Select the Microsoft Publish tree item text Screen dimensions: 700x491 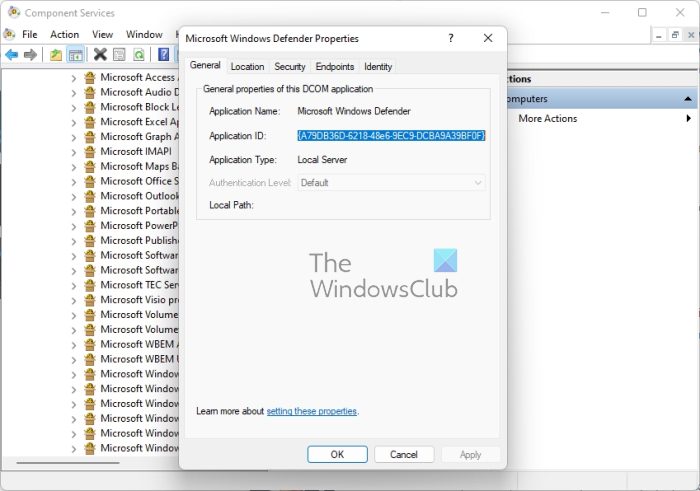(139, 241)
